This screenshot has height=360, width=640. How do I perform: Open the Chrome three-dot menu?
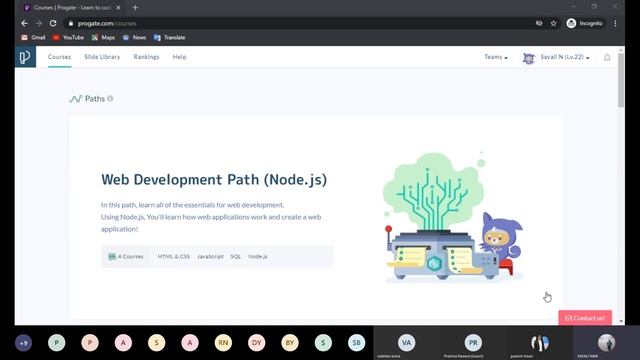pos(615,23)
